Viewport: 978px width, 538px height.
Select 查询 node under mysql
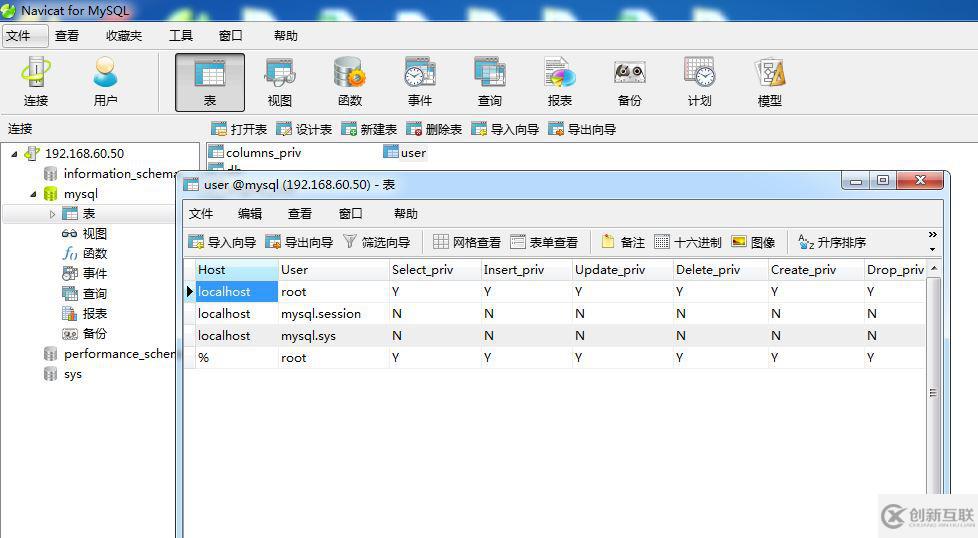pyautogui.click(x=85, y=294)
